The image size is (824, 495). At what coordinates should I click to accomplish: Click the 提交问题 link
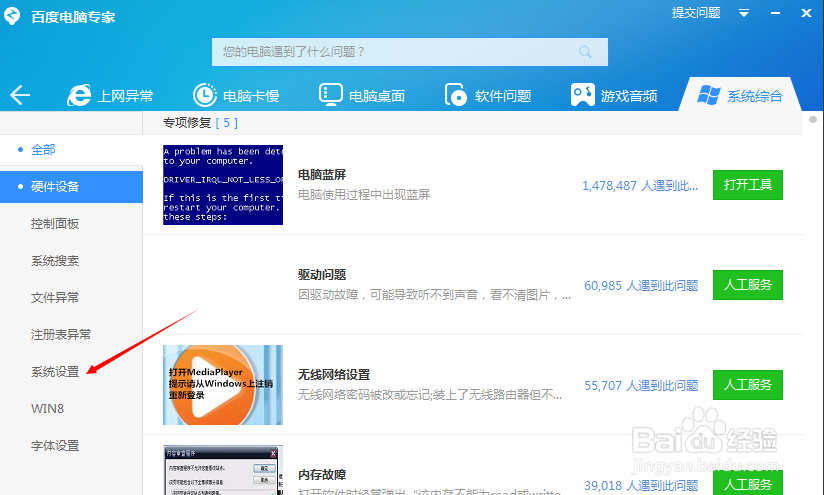[x=696, y=13]
